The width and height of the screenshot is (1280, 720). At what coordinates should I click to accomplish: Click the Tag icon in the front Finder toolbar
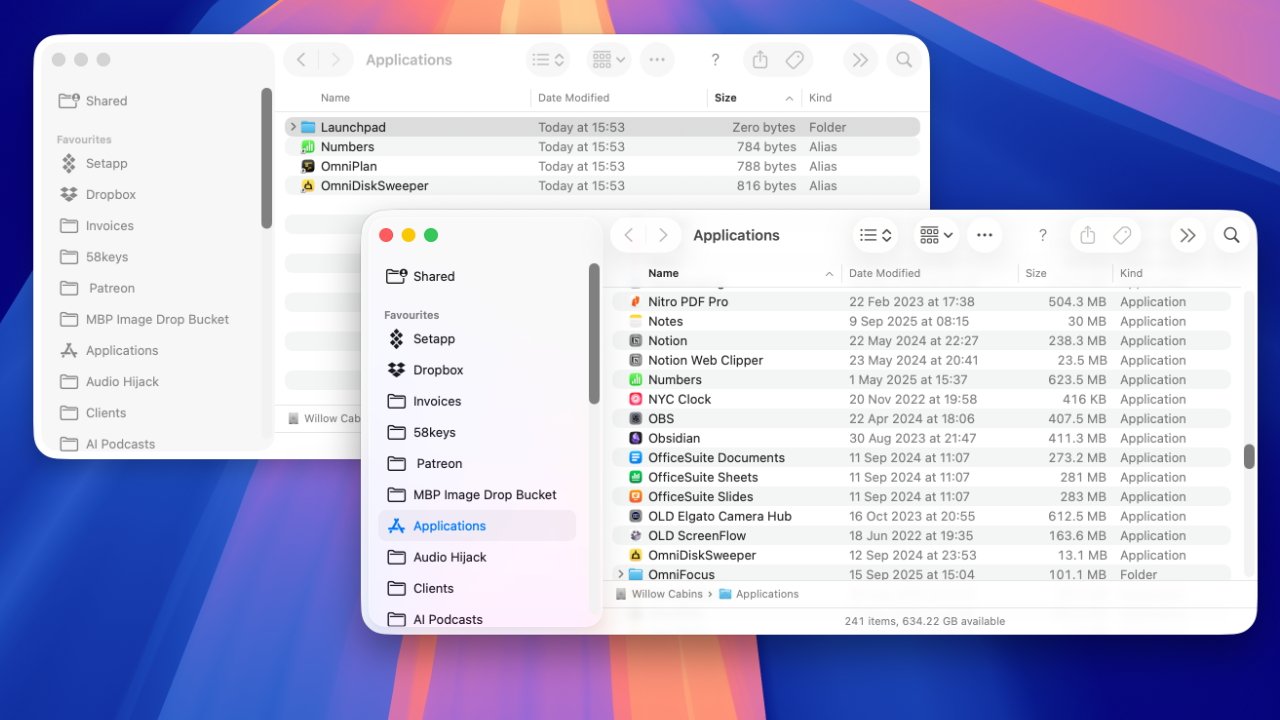(x=1122, y=235)
